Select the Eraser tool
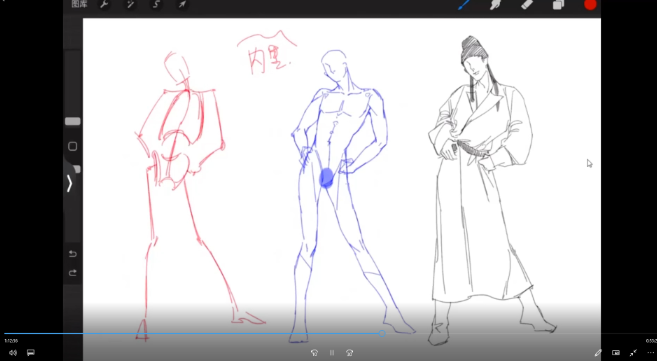This screenshot has width=657, height=361. tap(527, 5)
